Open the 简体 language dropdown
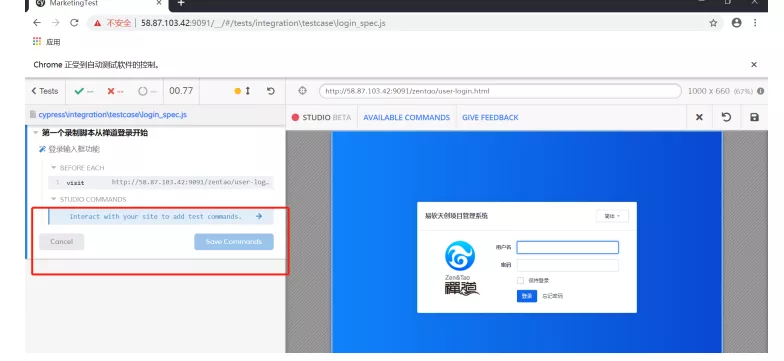This screenshot has width=784, height=361. [612, 216]
